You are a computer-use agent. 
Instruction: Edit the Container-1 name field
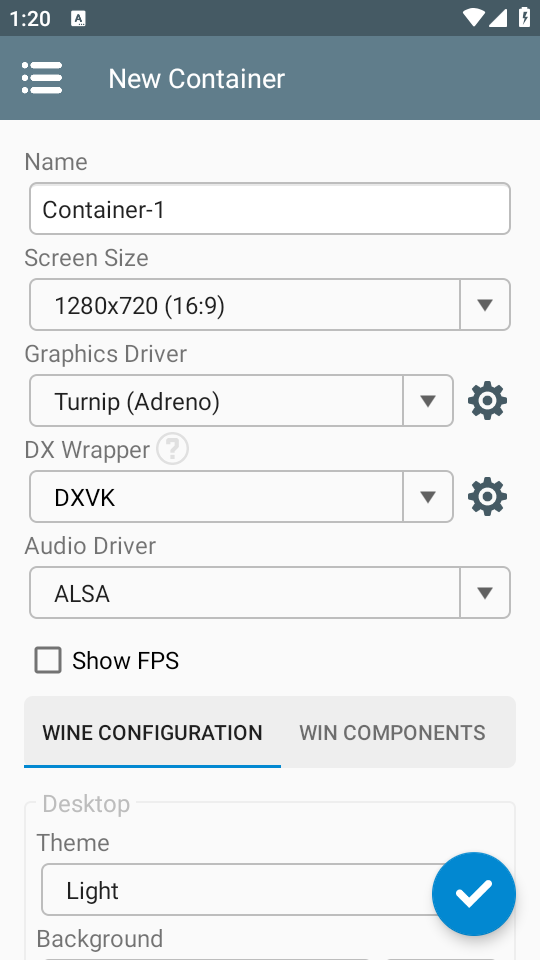point(269,209)
